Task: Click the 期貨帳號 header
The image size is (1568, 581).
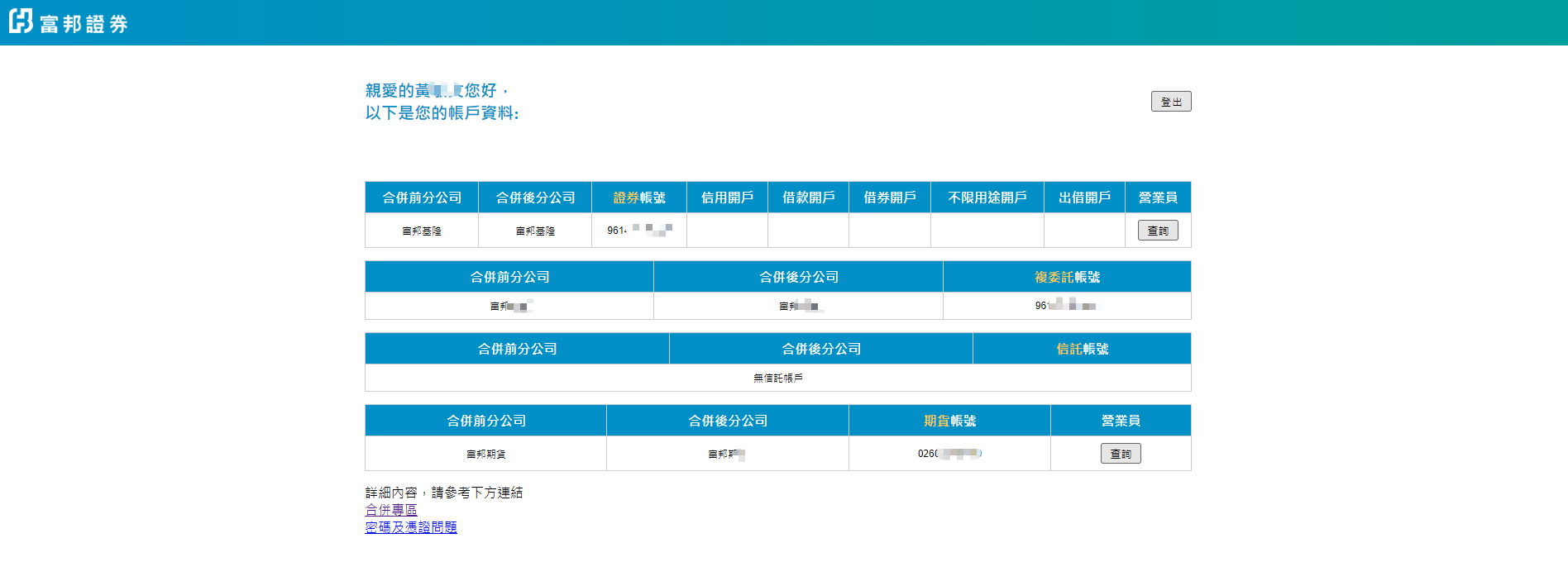Action: (x=949, y=421)
